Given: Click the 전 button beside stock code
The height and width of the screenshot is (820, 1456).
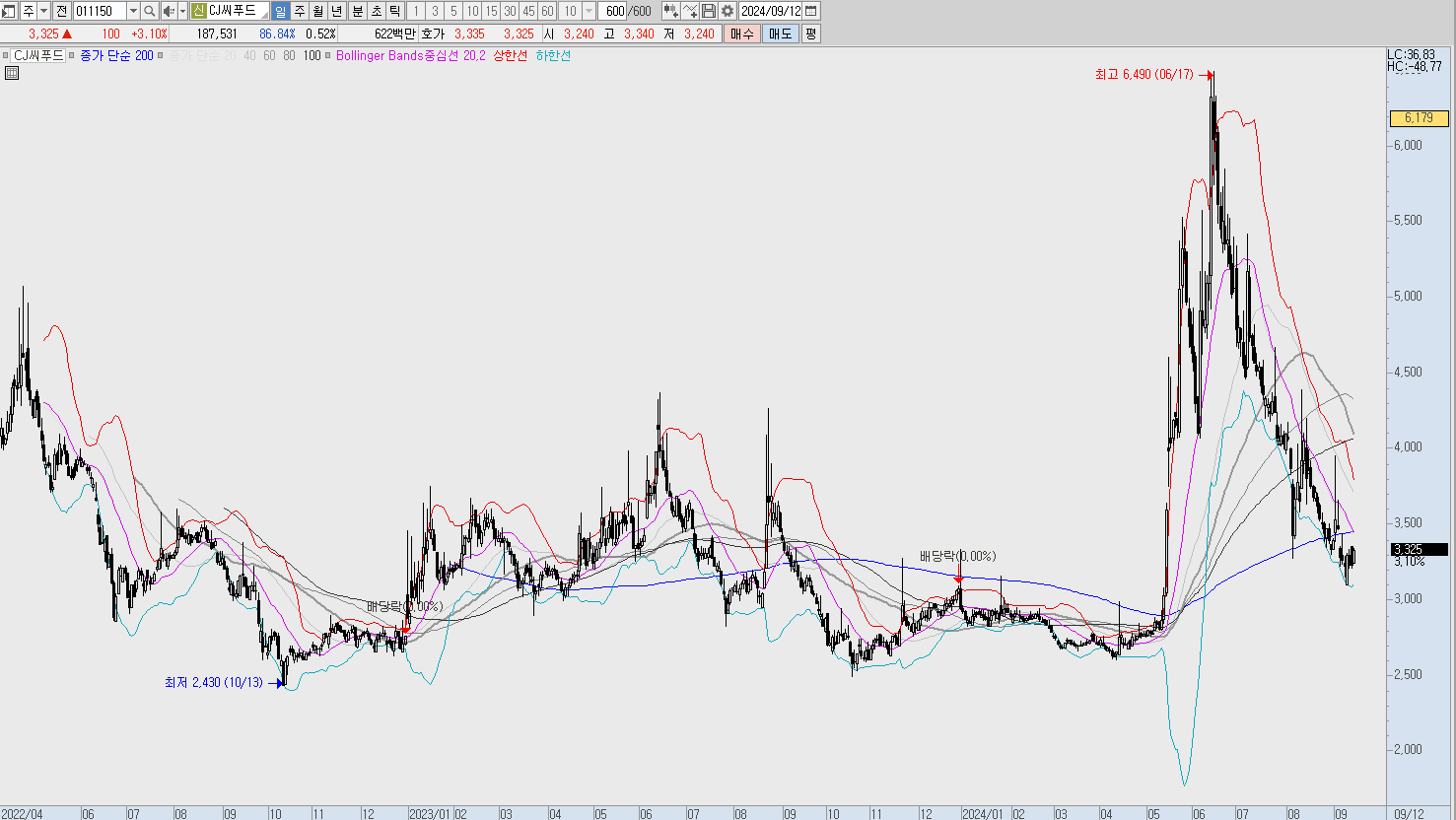Looking at the screenshot, I should click(x=61, y=11).
